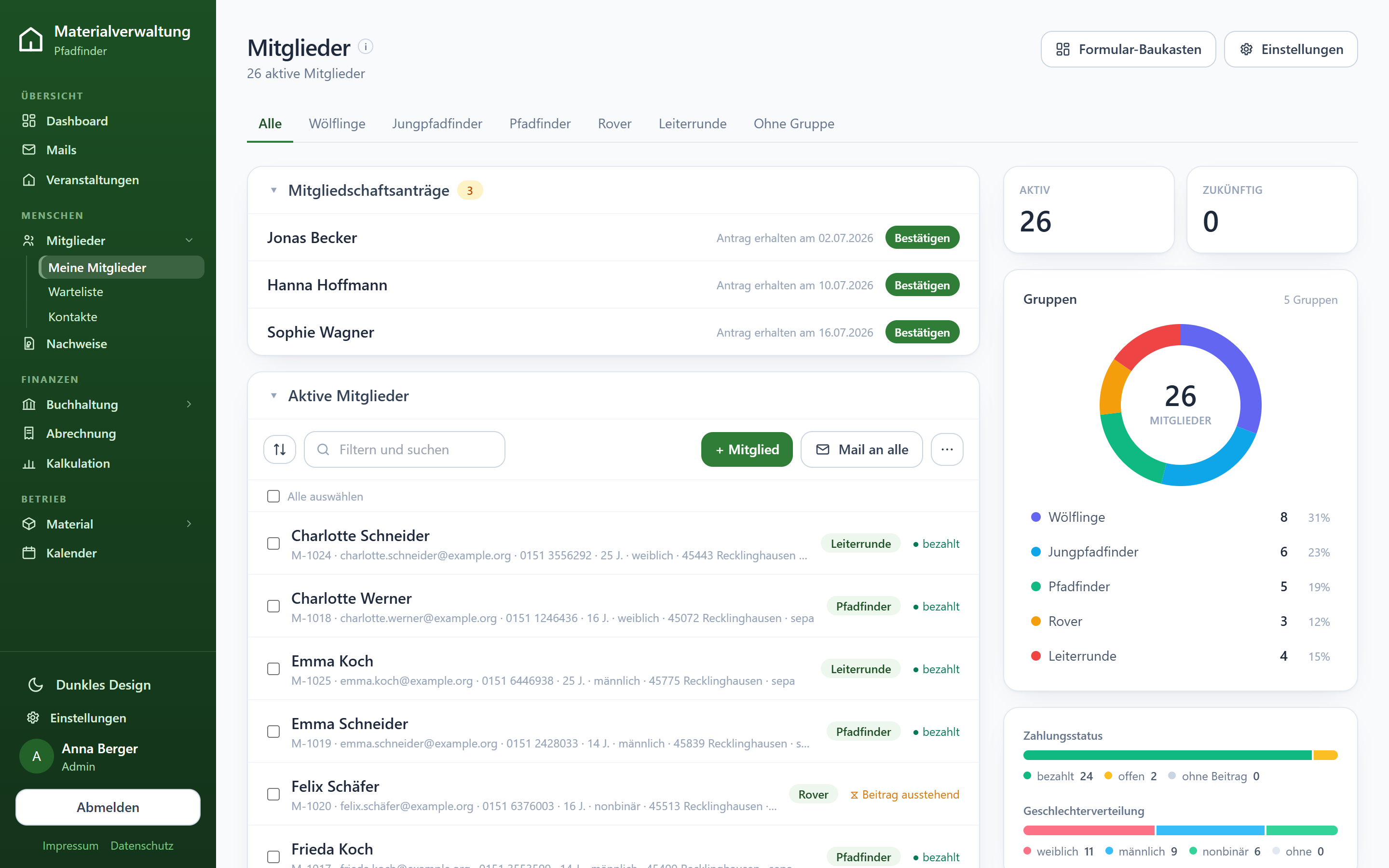Tick the checkbox for Felix Schäfer
This screenshot has height=868, width=1389.
point(273,794)
